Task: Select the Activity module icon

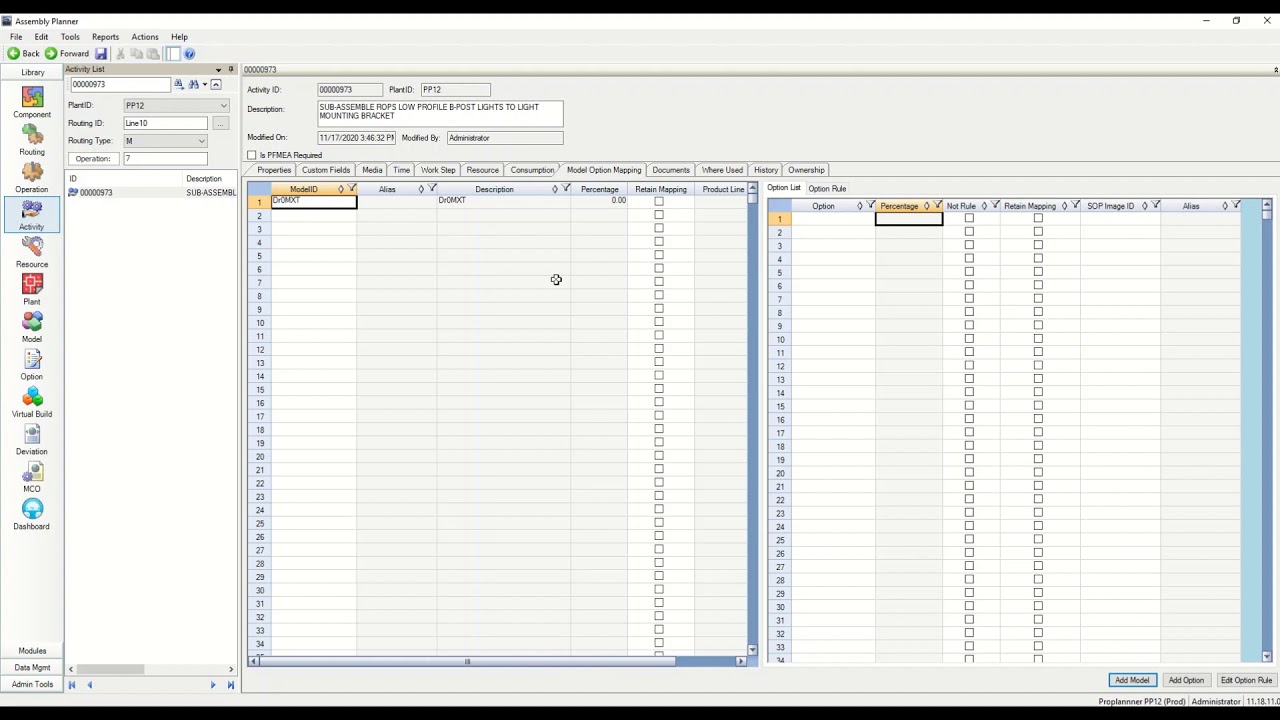Action: [x=32, y=214]
